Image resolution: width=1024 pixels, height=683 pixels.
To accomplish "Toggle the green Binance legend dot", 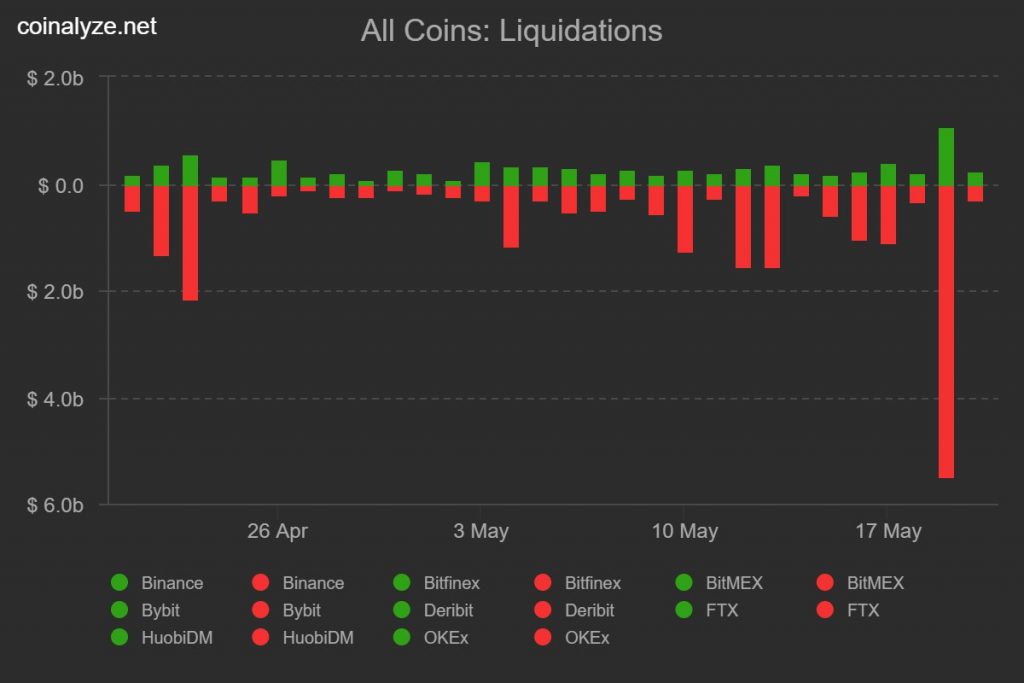I will (120, 583).
